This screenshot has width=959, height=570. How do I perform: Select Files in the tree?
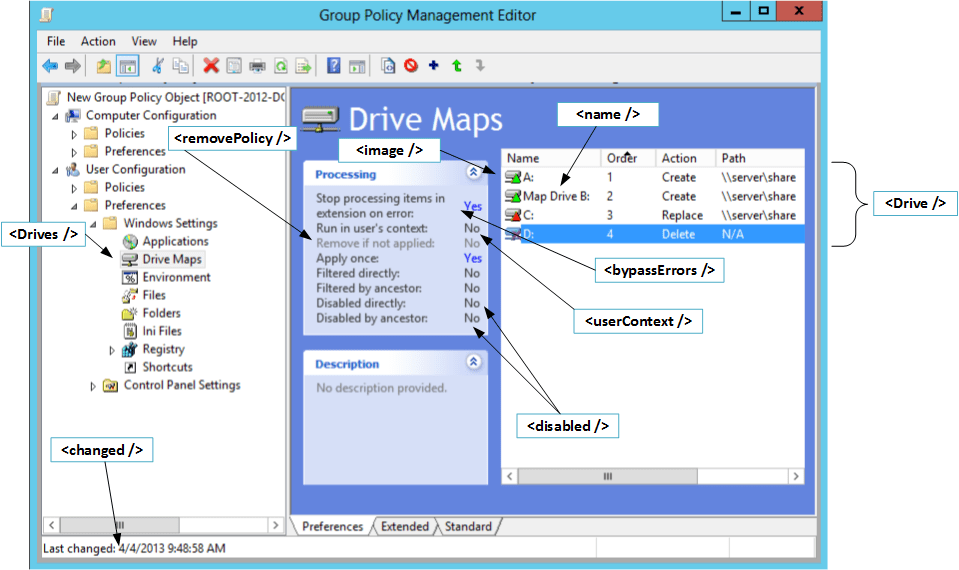pos(154,295)
